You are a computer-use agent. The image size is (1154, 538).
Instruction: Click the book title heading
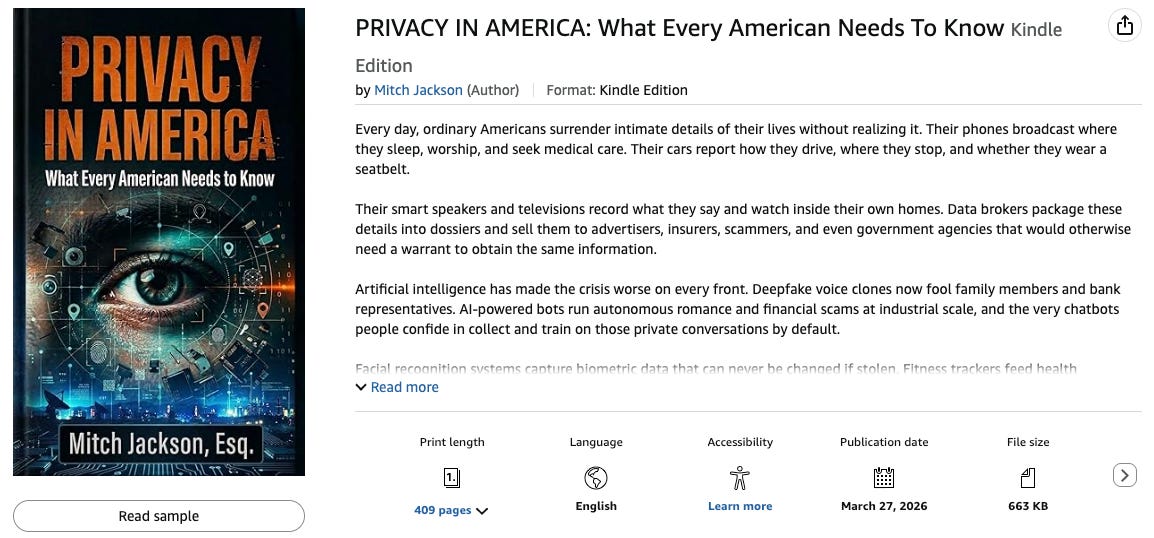pyautogui.click(x=679, y=28)
